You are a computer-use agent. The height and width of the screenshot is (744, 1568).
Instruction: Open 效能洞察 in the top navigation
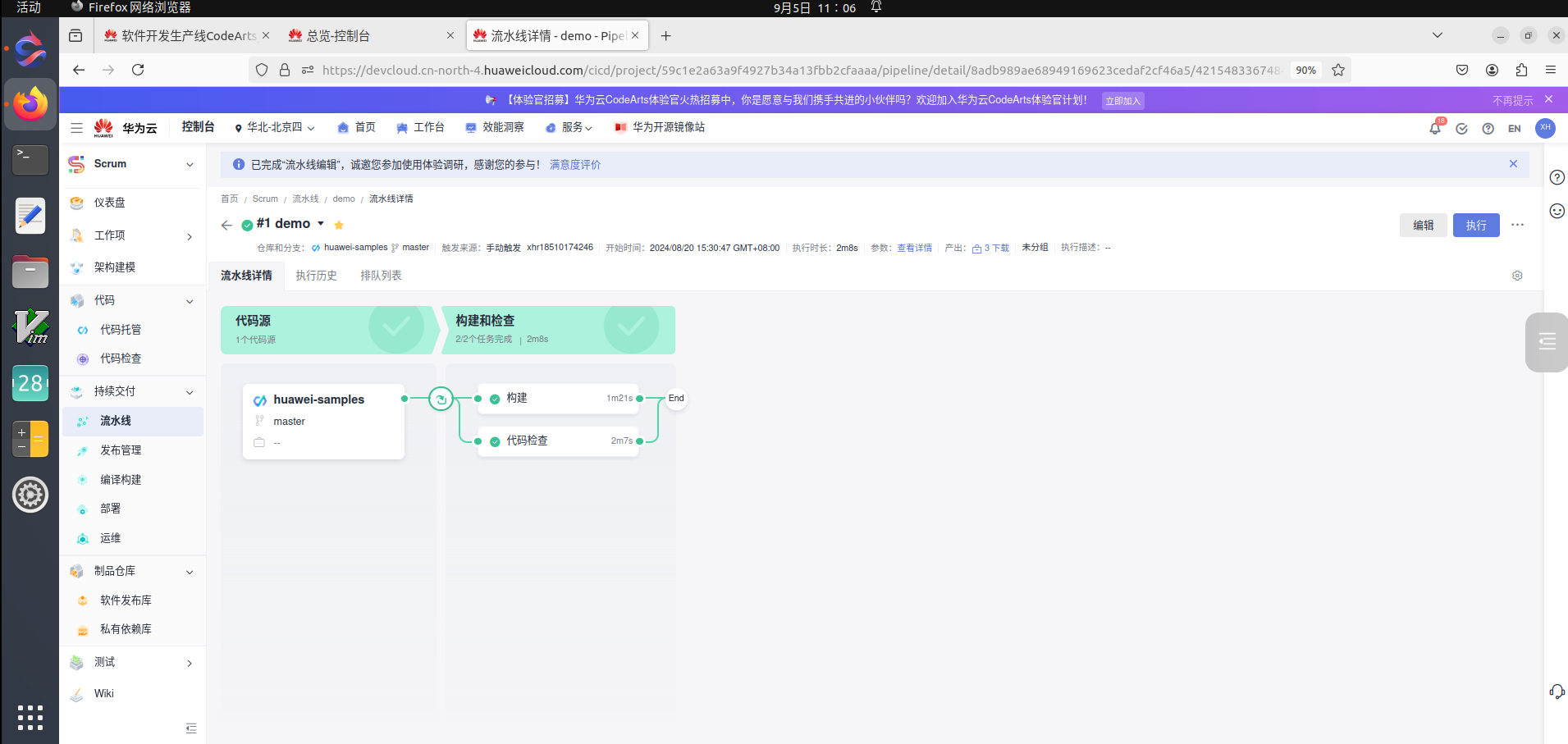(x=495, y=127)
